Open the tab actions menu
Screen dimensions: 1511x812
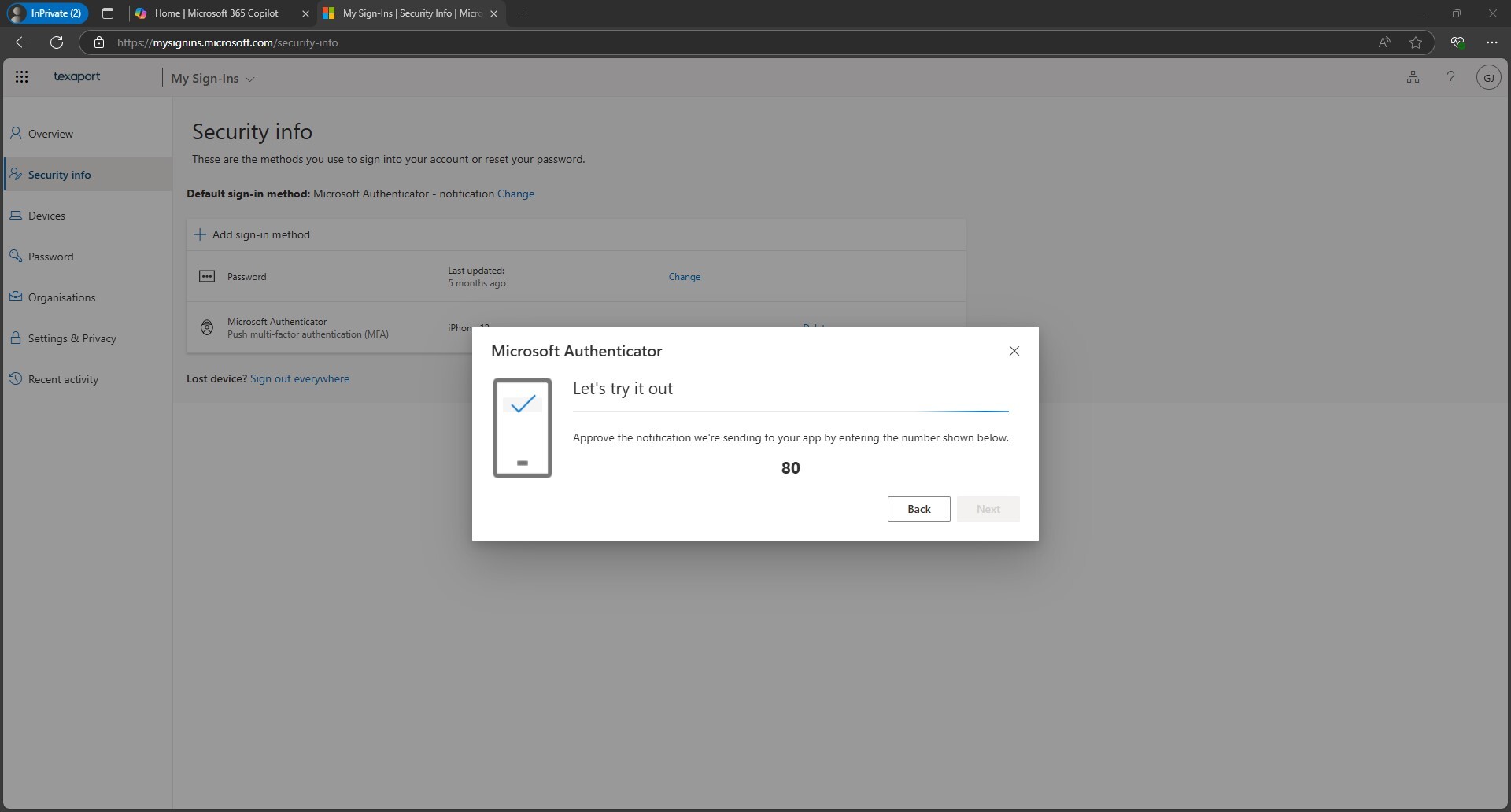tap(108, 13)
